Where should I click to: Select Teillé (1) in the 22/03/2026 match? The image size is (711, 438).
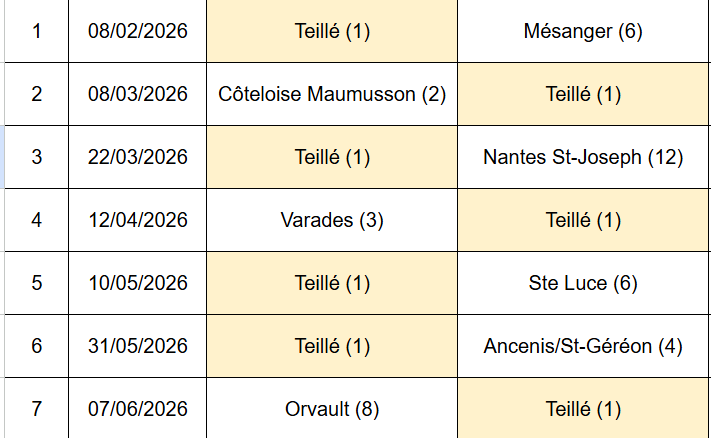click(332, 157)
